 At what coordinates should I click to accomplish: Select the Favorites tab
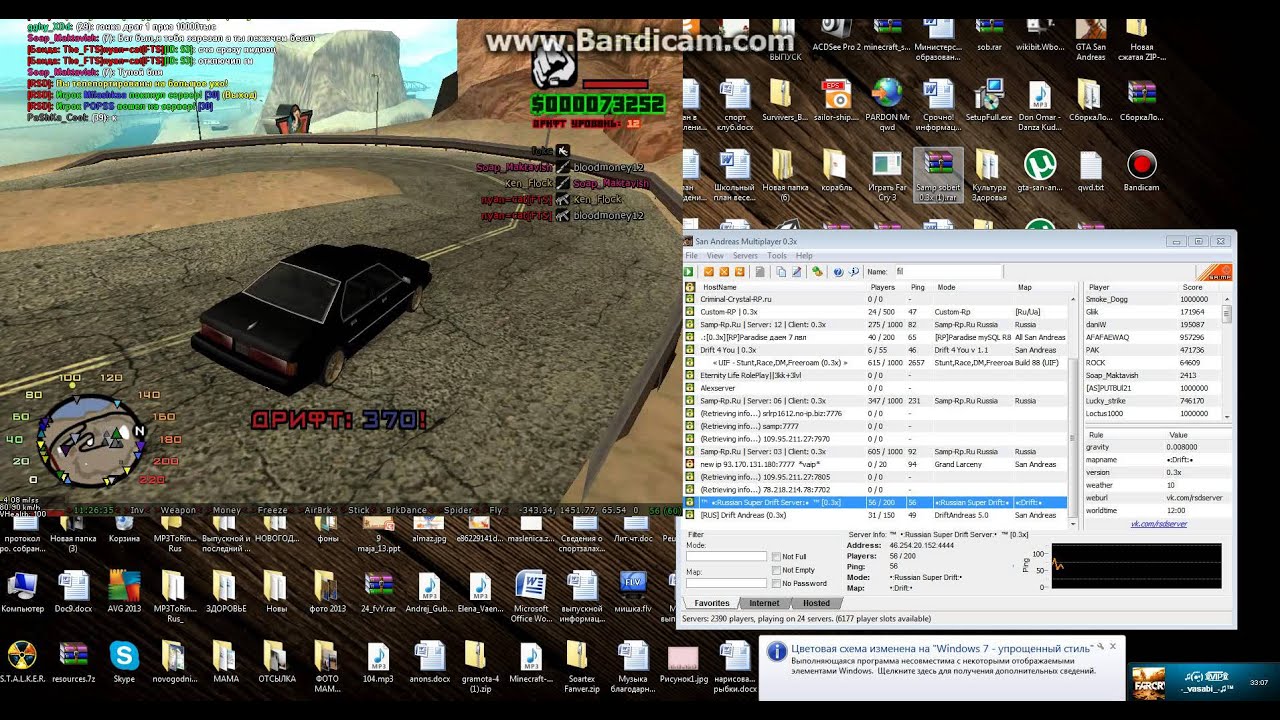712,603
